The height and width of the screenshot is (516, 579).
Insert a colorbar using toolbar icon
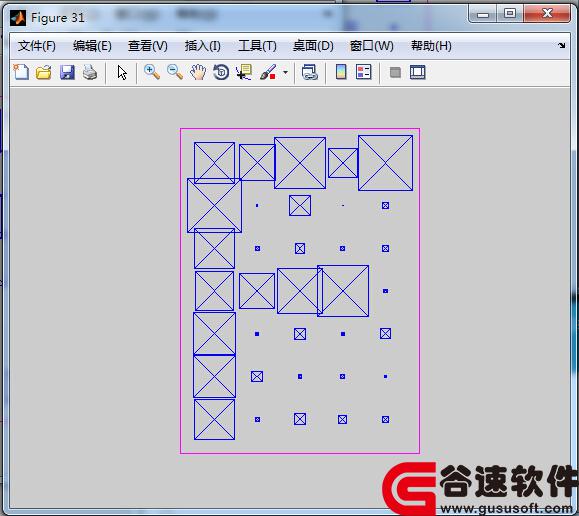pos(341,72)
